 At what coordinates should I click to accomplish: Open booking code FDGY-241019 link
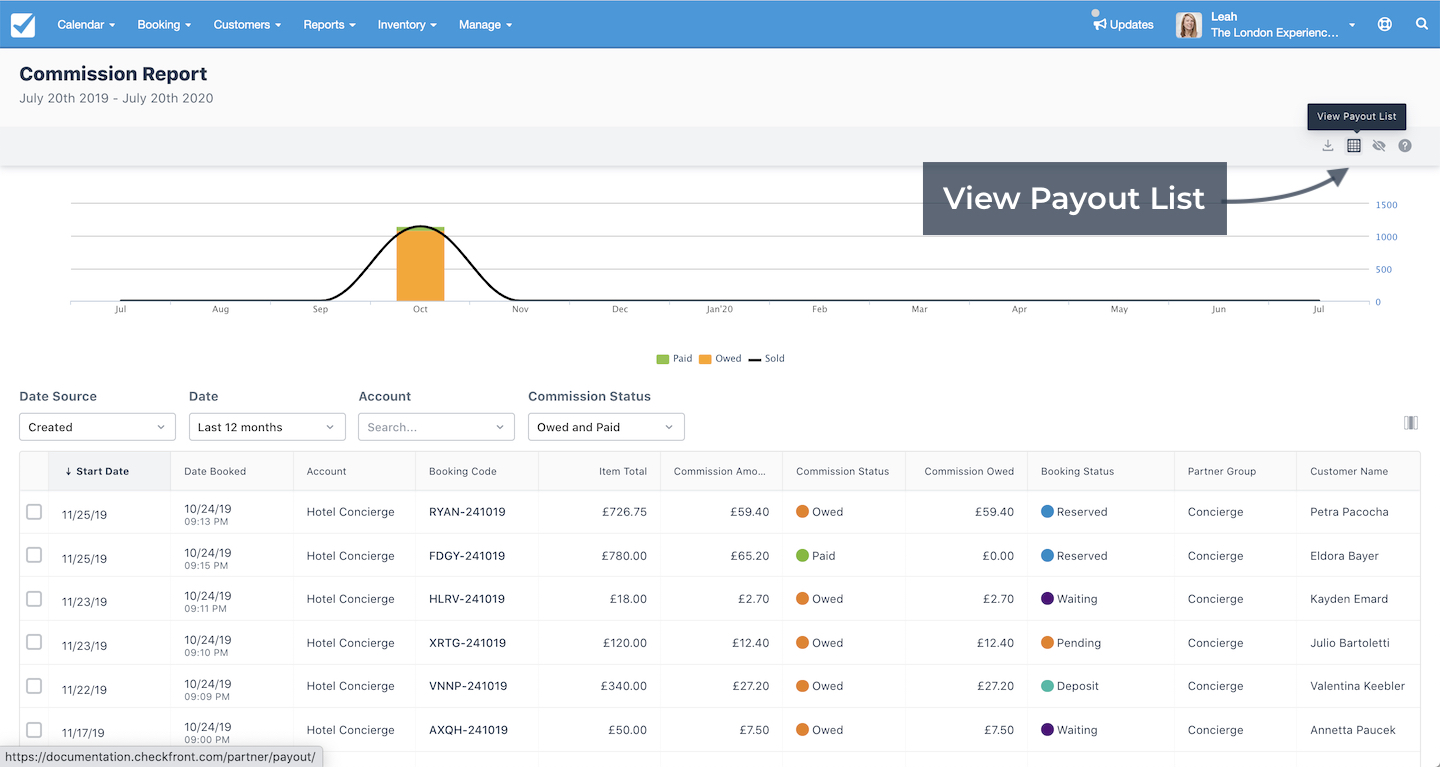[467, 556]
